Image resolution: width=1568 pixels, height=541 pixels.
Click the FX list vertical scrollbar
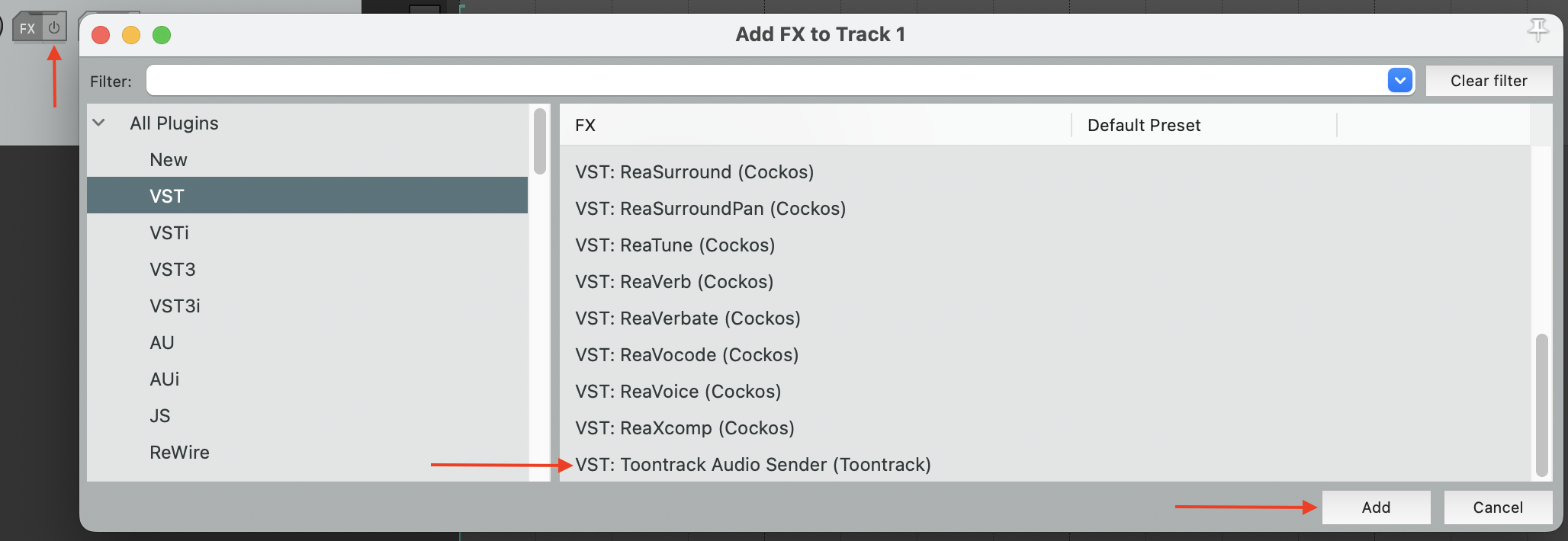pos(1541,404)
